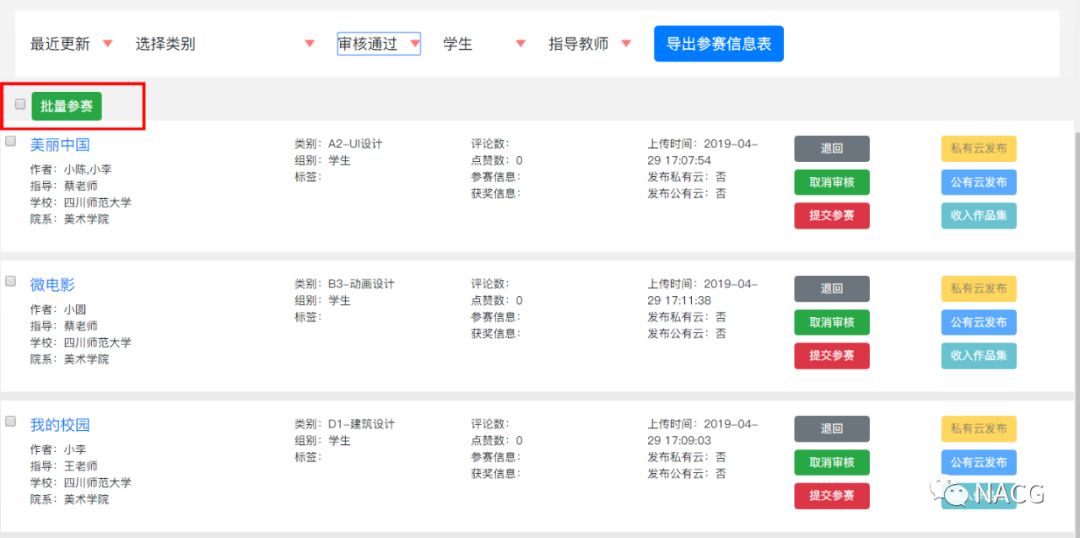Click 提交参赛 for 美丽中国

(x=832, y=216)
